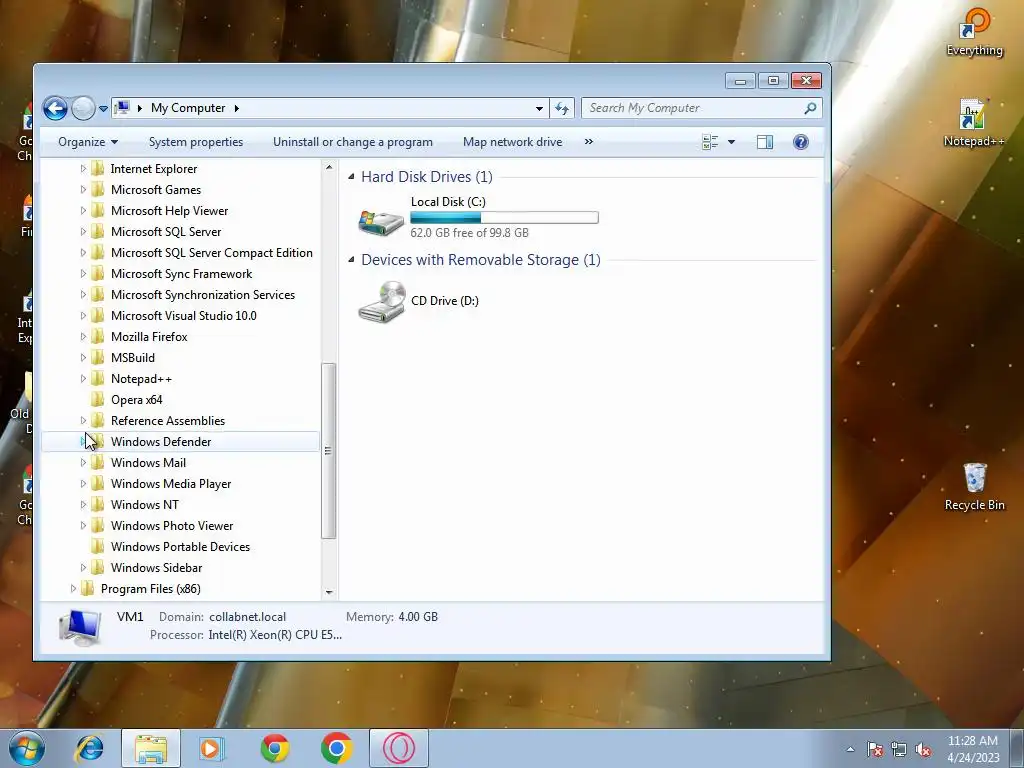Select the CD Drive (D:) icon
The height and width of the screenshot is (768, 1024).
point(381,301)
